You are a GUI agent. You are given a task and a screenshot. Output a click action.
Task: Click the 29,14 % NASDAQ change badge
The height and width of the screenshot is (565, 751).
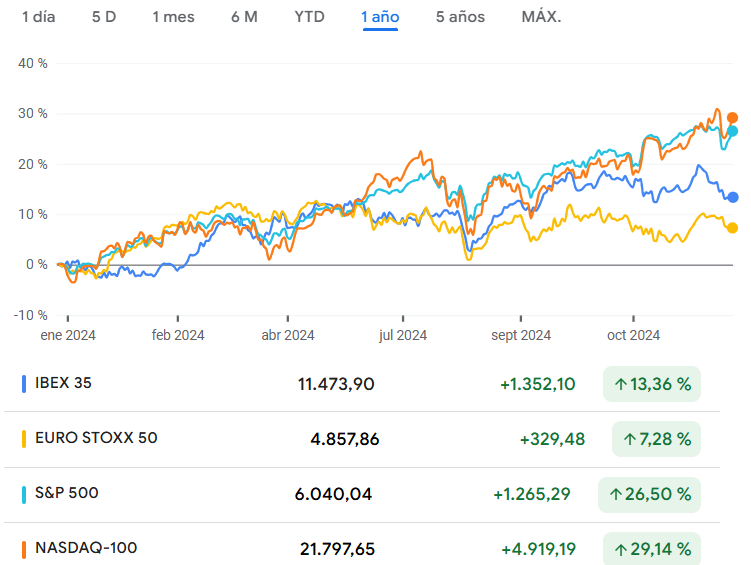[652, 549]
